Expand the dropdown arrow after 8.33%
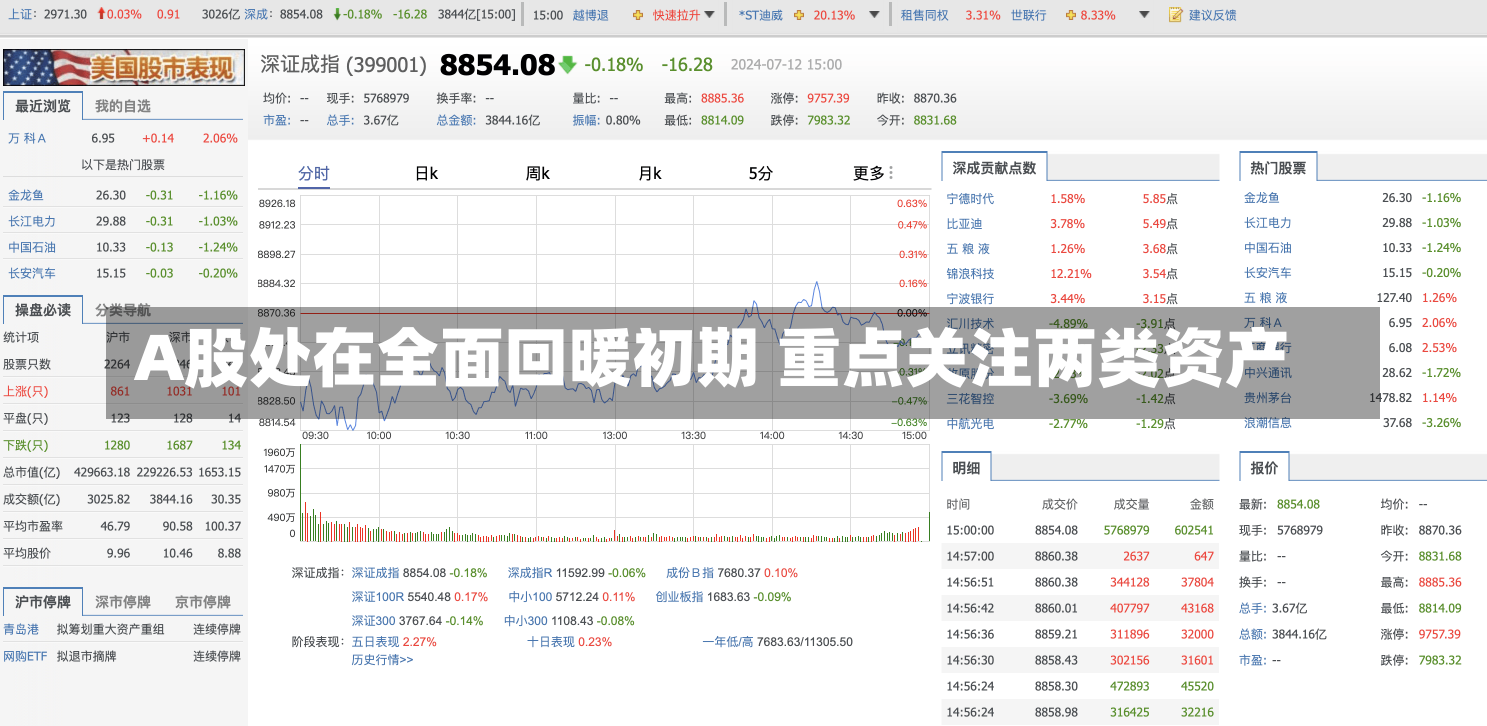Screen dimensions: 1487x726 click(1145, 15)
